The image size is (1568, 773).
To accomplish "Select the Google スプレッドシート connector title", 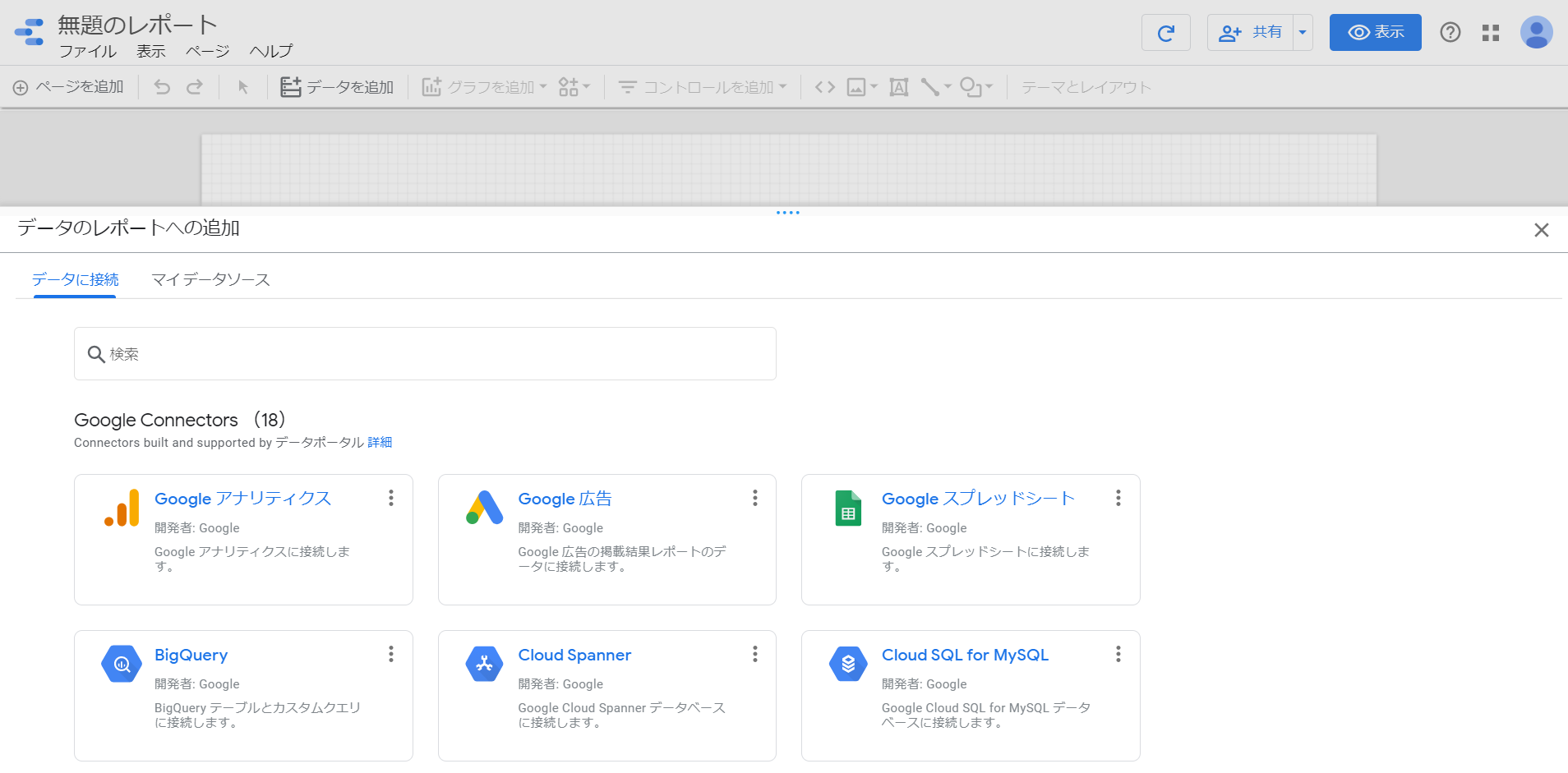I will point(978,499).
